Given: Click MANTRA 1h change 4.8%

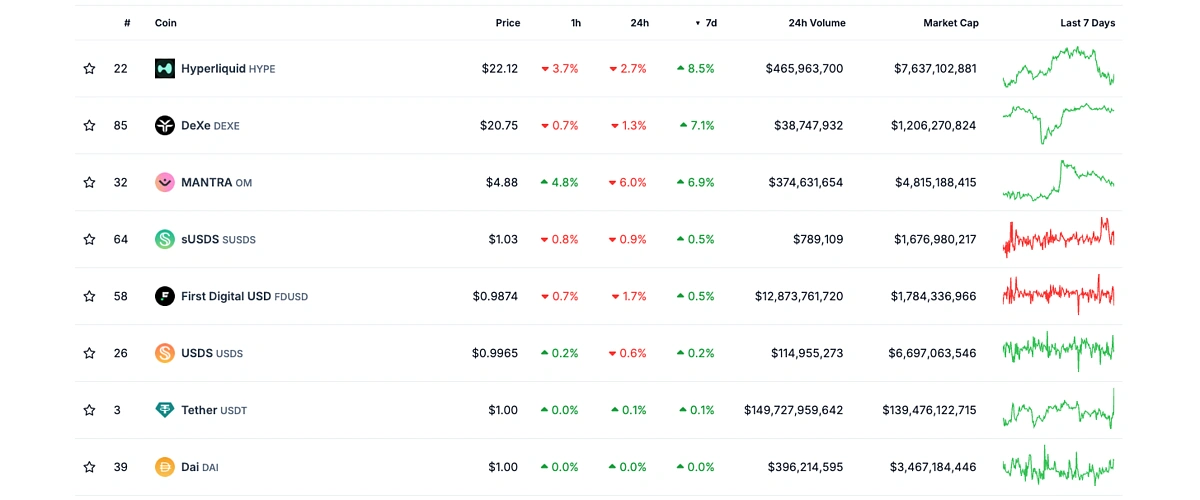Looking at the screenshot, I should click(x=559, y=183).
